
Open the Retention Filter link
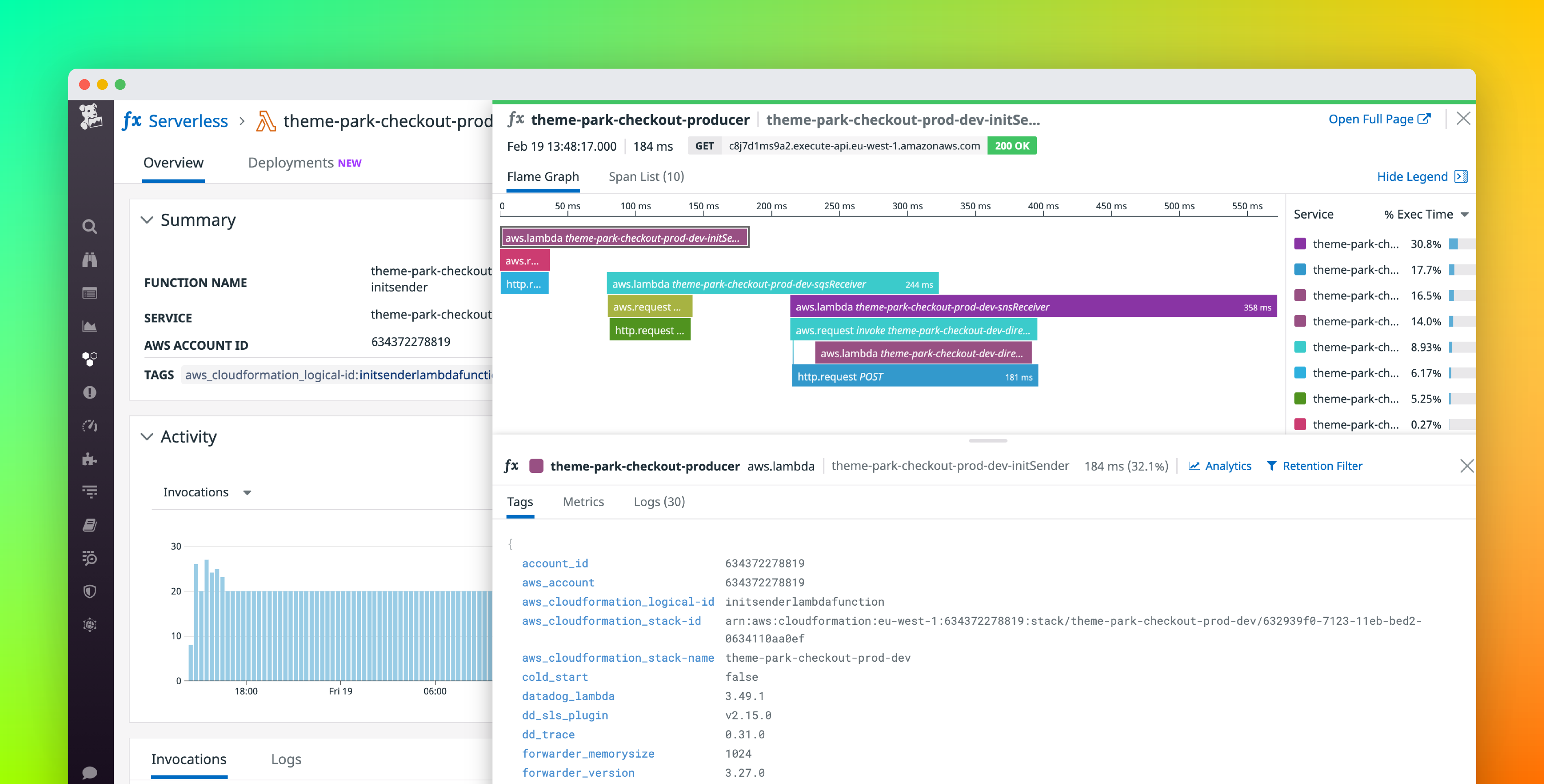(1322, 466)
